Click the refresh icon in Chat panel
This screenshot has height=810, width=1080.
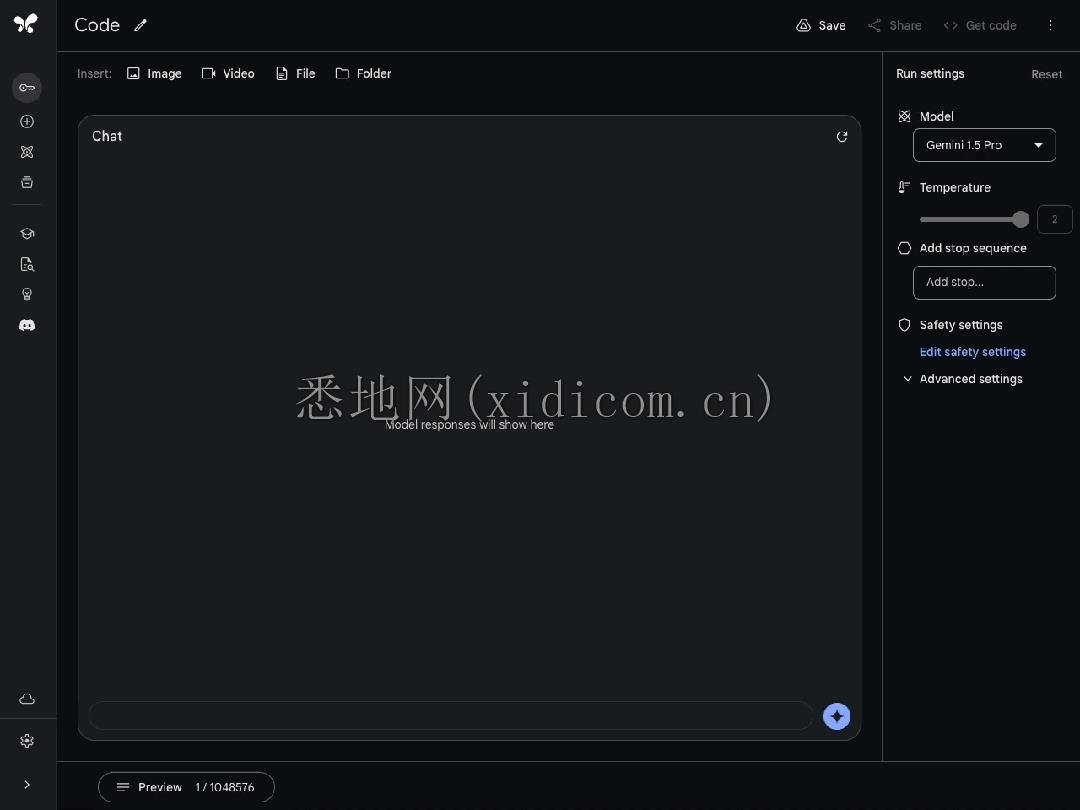click(x=842, y=137)
